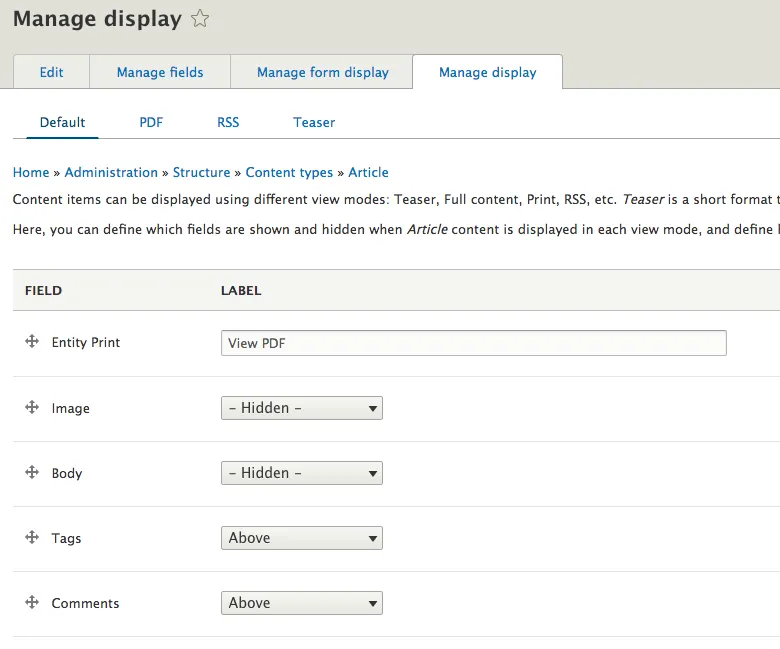Open the Structure breadcrumb link
The image size is (780, 649).
point(201,172)
